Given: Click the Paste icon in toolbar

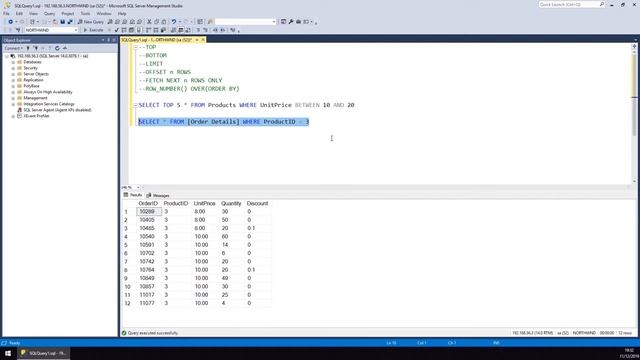Looking at the screenshot, I should point(164,22).
